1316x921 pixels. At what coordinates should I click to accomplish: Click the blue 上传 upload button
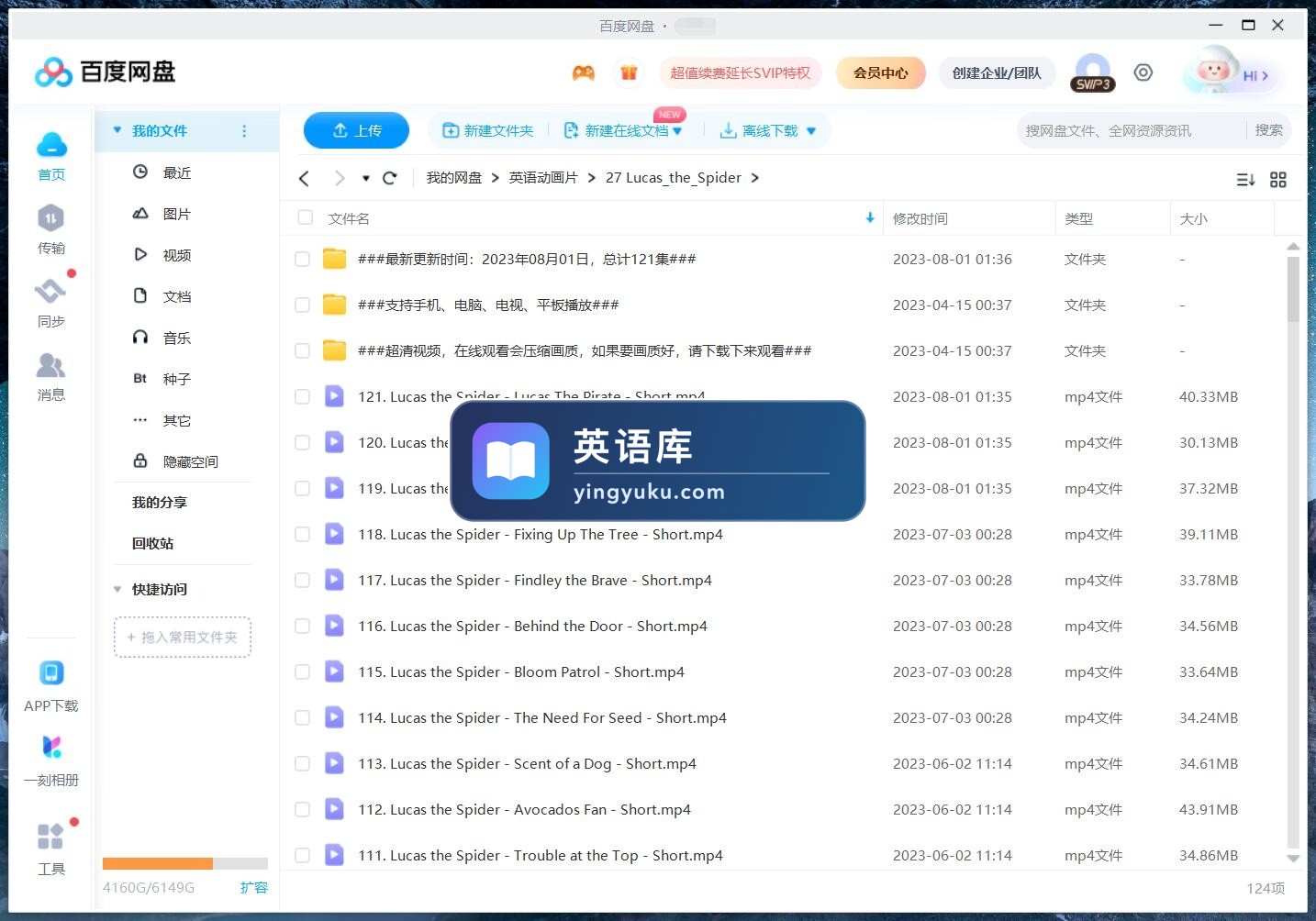(x=356, y=130)
